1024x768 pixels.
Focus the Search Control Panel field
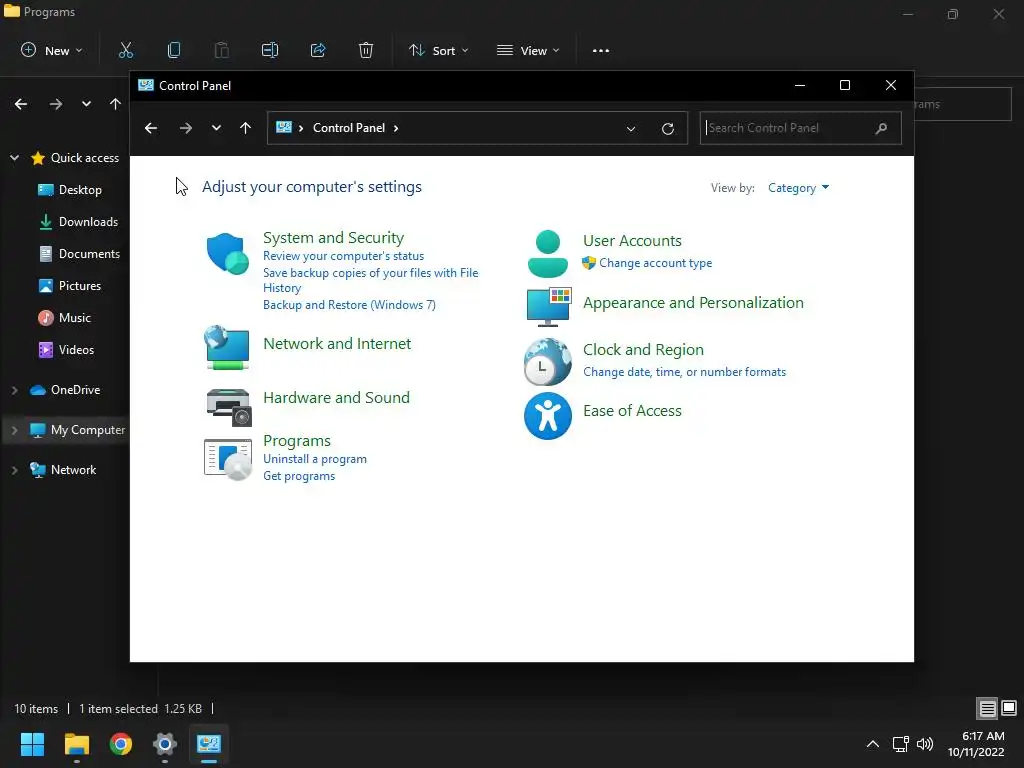[x=801, y=128]
